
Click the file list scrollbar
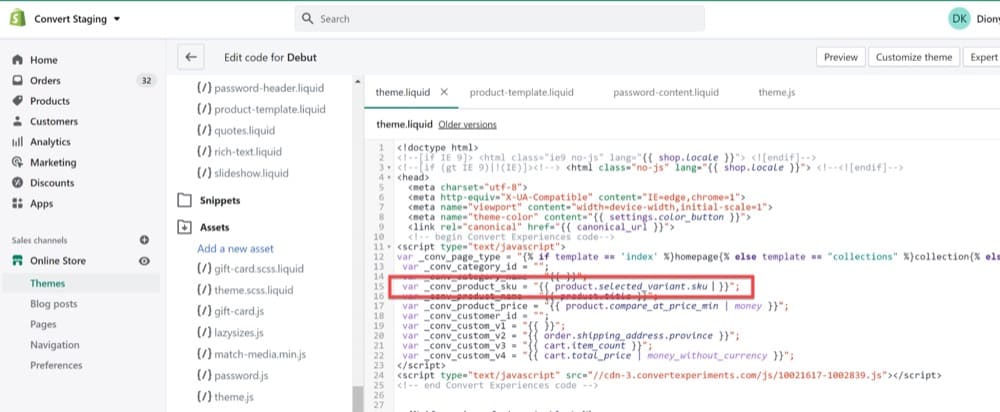pos(358,398)
